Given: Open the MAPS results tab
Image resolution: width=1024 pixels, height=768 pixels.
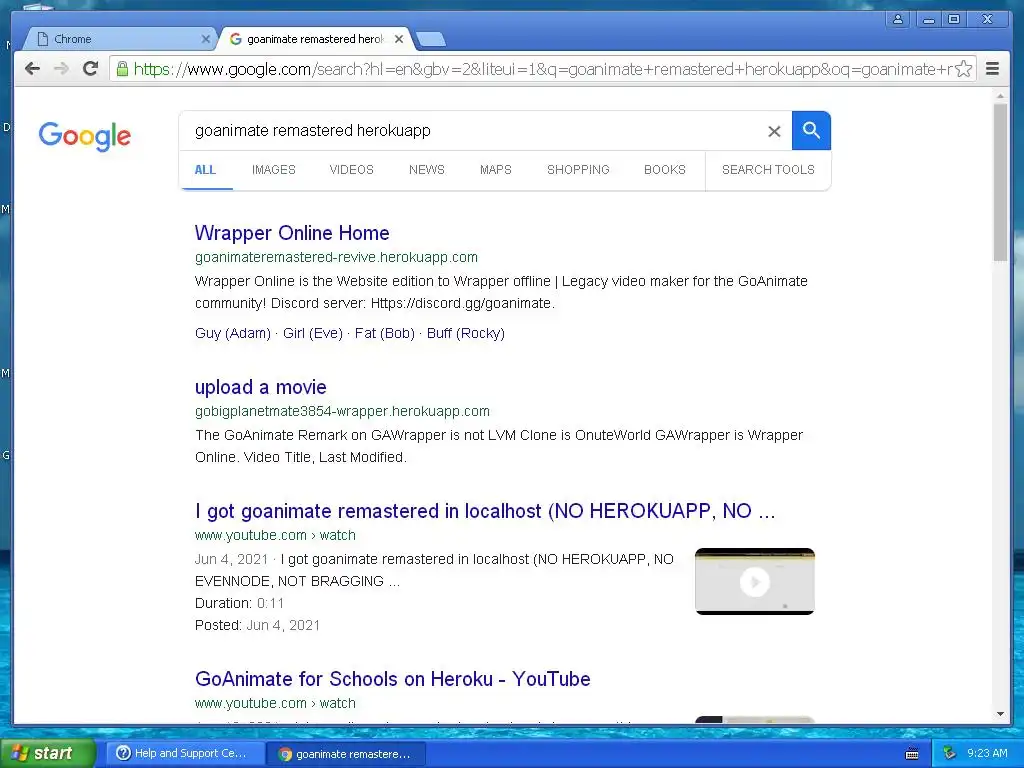Looking at the screenshot, I should tap(496, 170).
